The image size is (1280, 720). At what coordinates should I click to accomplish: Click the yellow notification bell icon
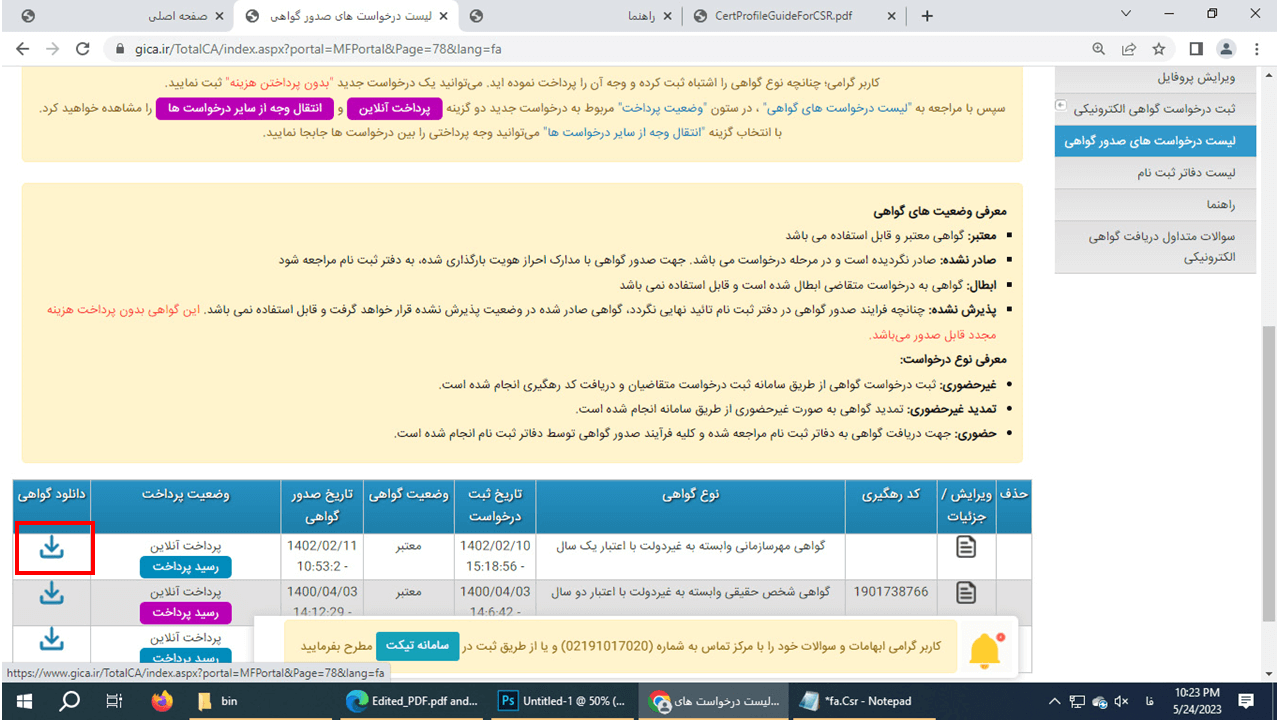pos(985,650)
